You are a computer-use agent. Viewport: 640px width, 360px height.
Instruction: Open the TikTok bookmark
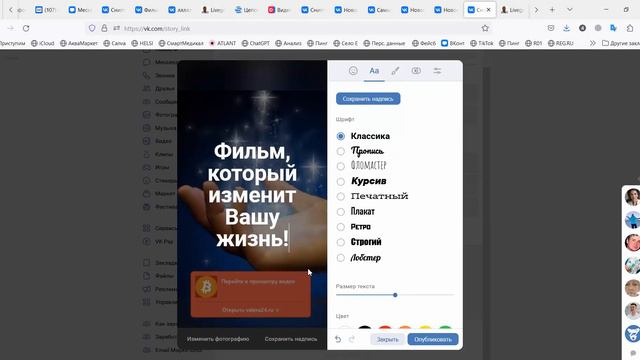tap(482, 43)
